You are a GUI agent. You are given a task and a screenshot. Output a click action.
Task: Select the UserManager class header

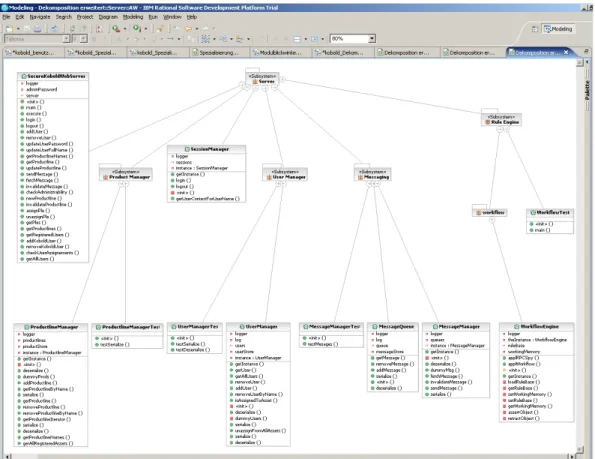pyautogui.click(x=258, y=327)
